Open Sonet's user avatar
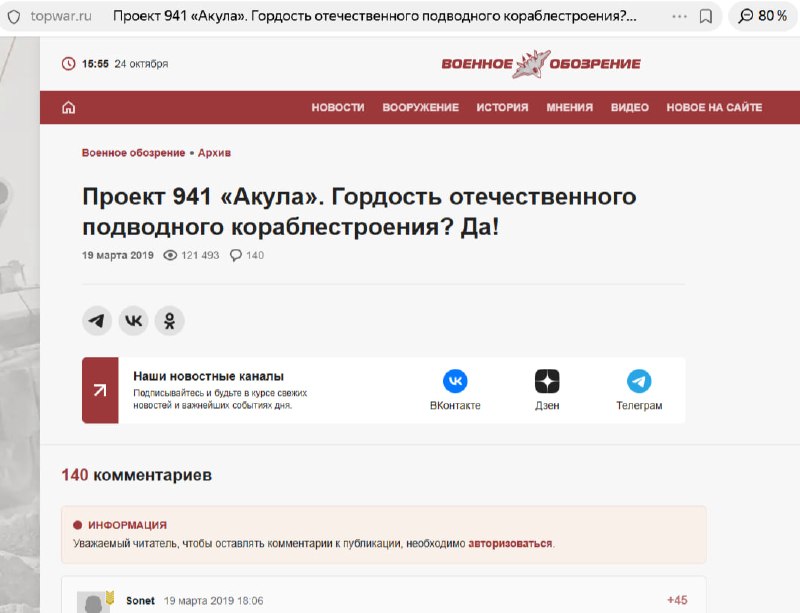Image resolution: width=800 pixels, height=613 pixels. click(93, 602)
